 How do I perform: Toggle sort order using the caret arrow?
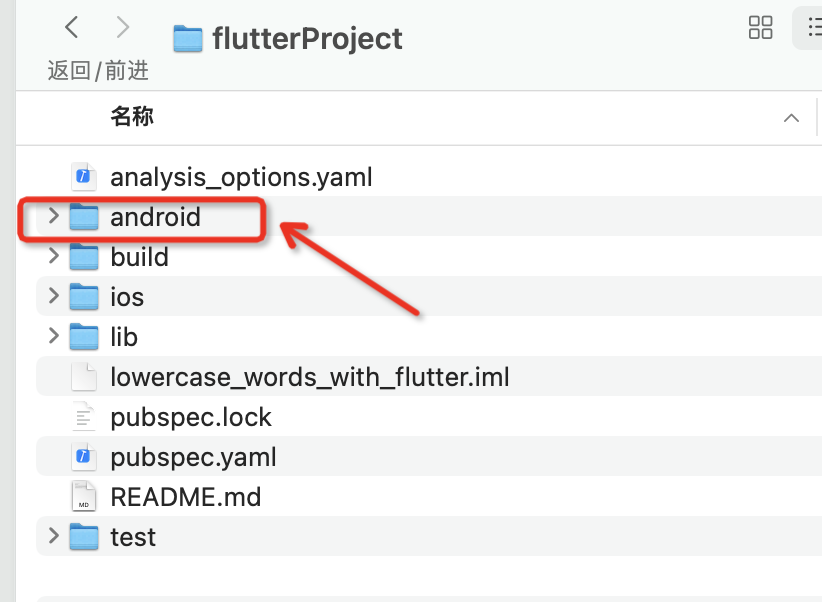[791, 118]
